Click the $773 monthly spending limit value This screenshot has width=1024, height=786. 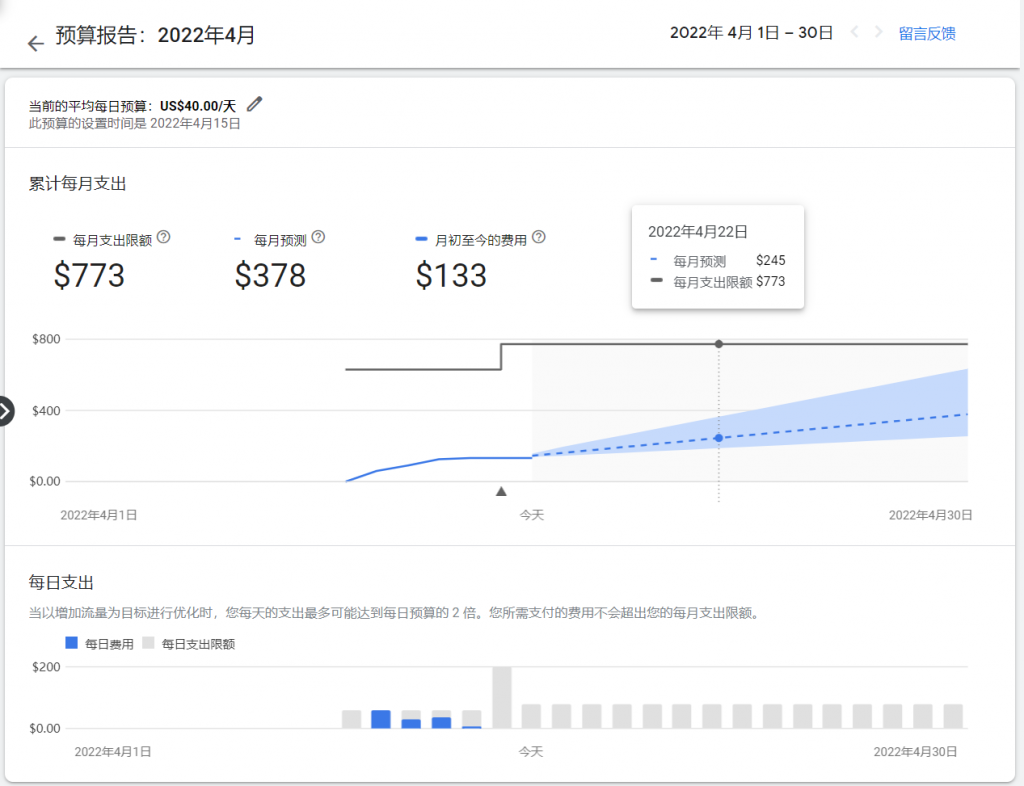click(x=89, y=275)
